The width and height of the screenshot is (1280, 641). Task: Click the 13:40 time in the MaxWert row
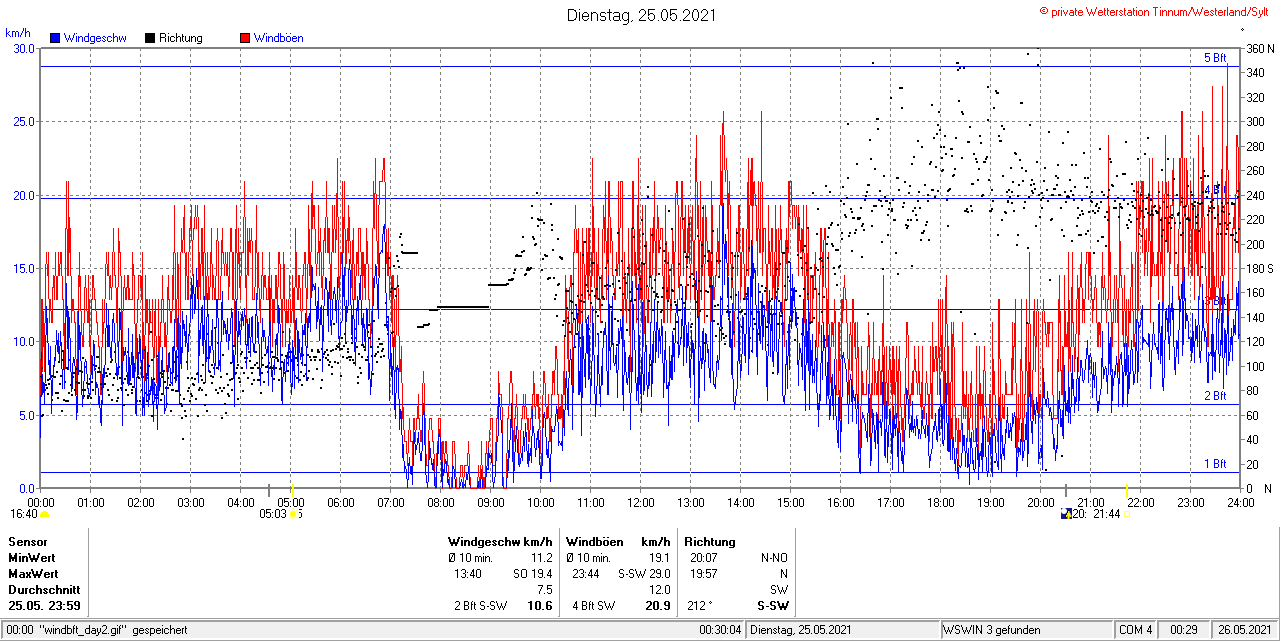point(469,573)
